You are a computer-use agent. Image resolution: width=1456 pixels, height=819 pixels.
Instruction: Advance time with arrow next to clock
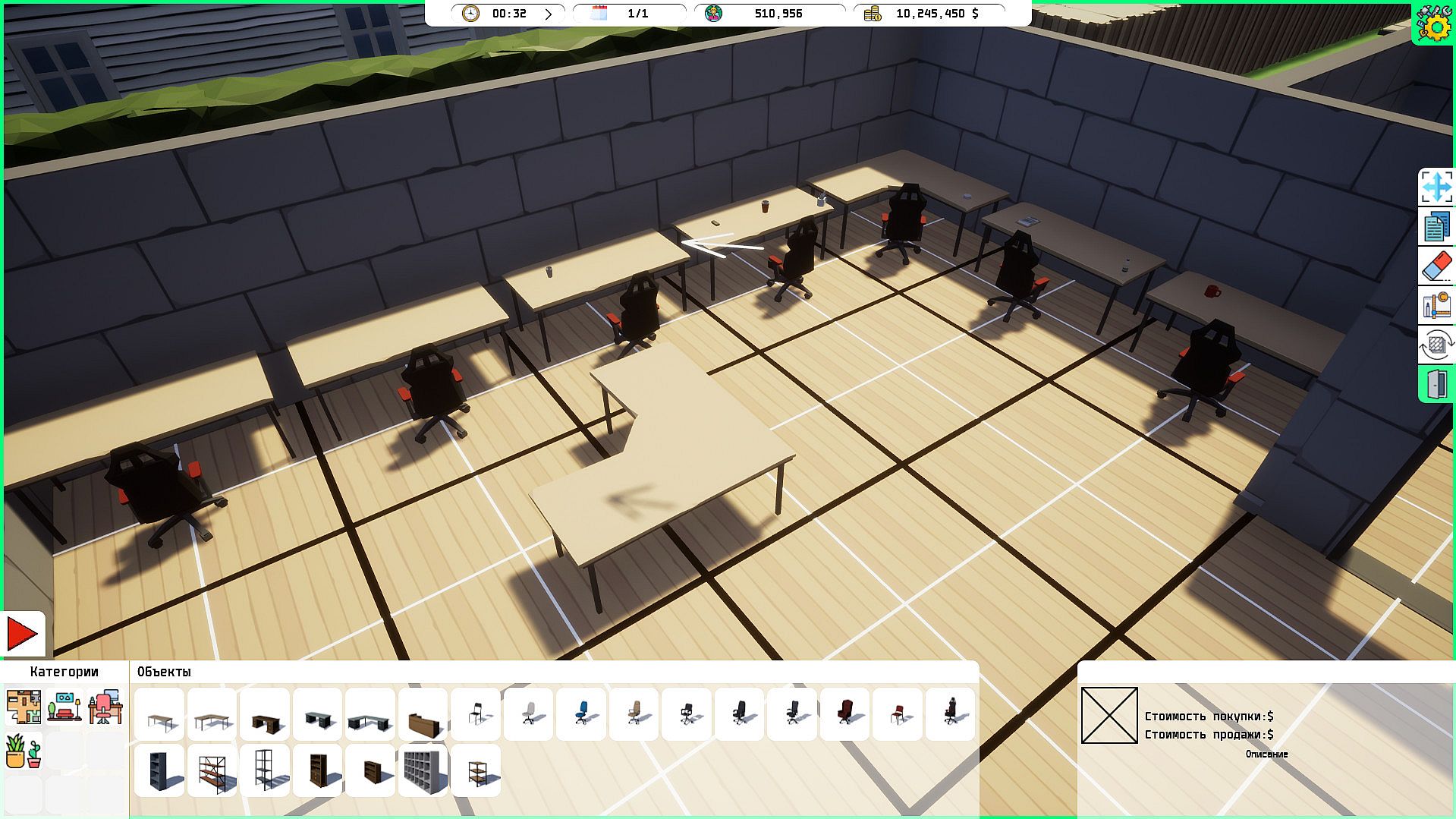coord(548,14)
